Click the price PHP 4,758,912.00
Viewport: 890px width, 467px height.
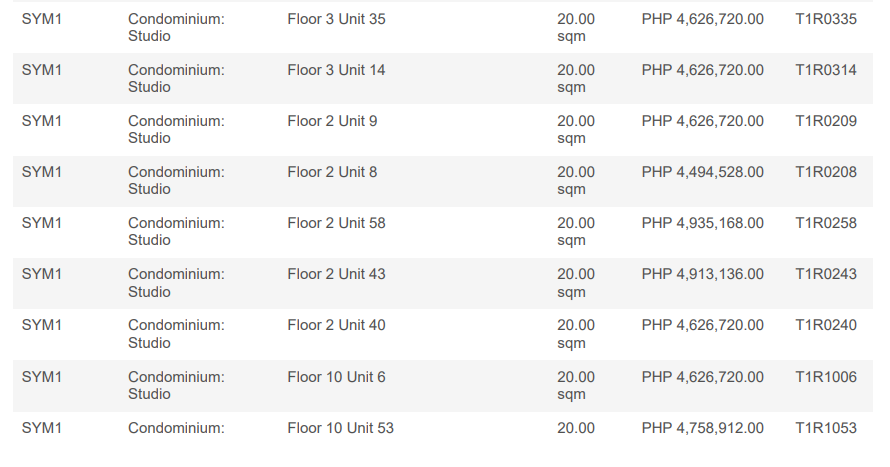click(x=702, y=428)
